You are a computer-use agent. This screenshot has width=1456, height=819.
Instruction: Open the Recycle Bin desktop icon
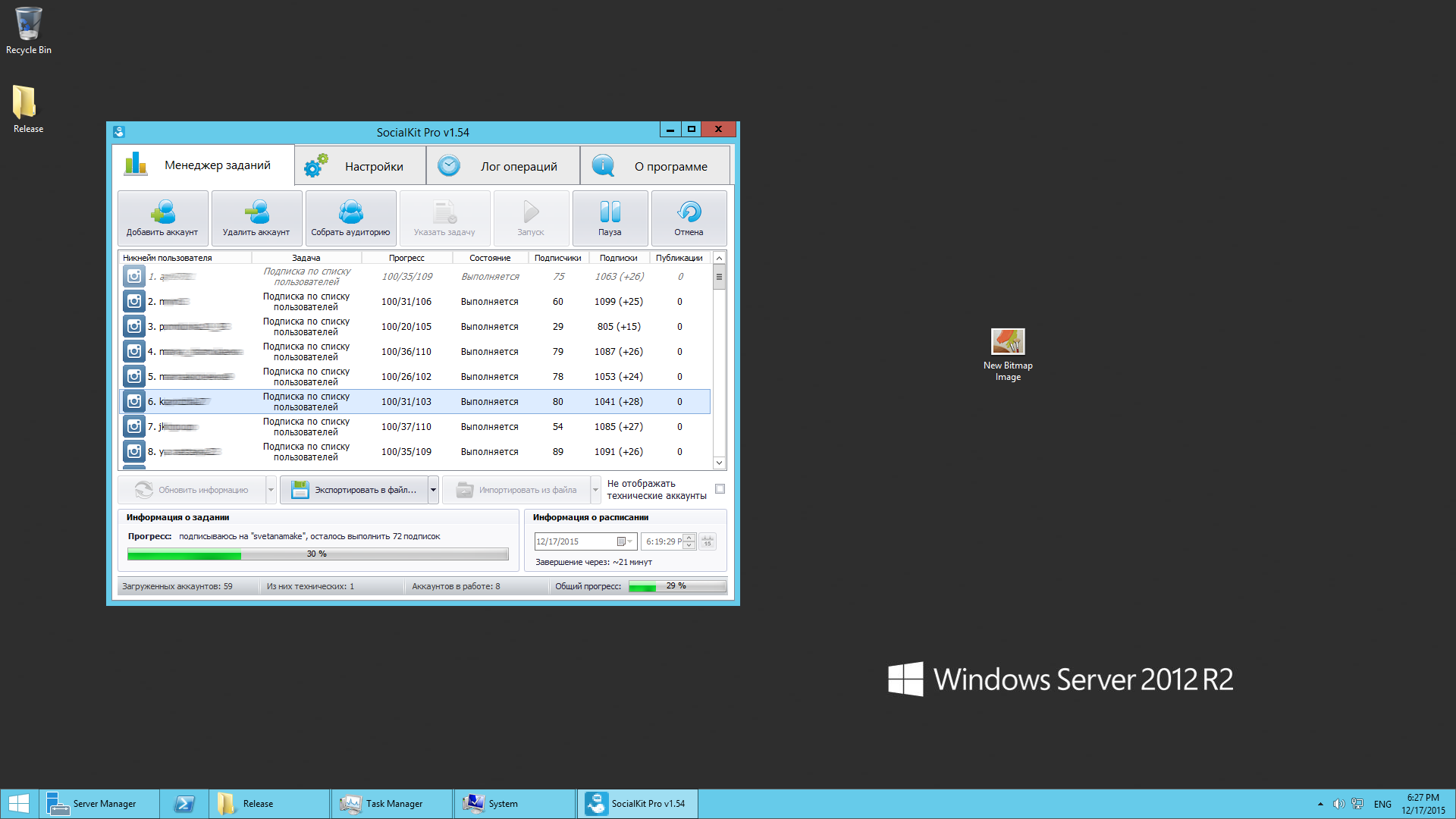29,30
